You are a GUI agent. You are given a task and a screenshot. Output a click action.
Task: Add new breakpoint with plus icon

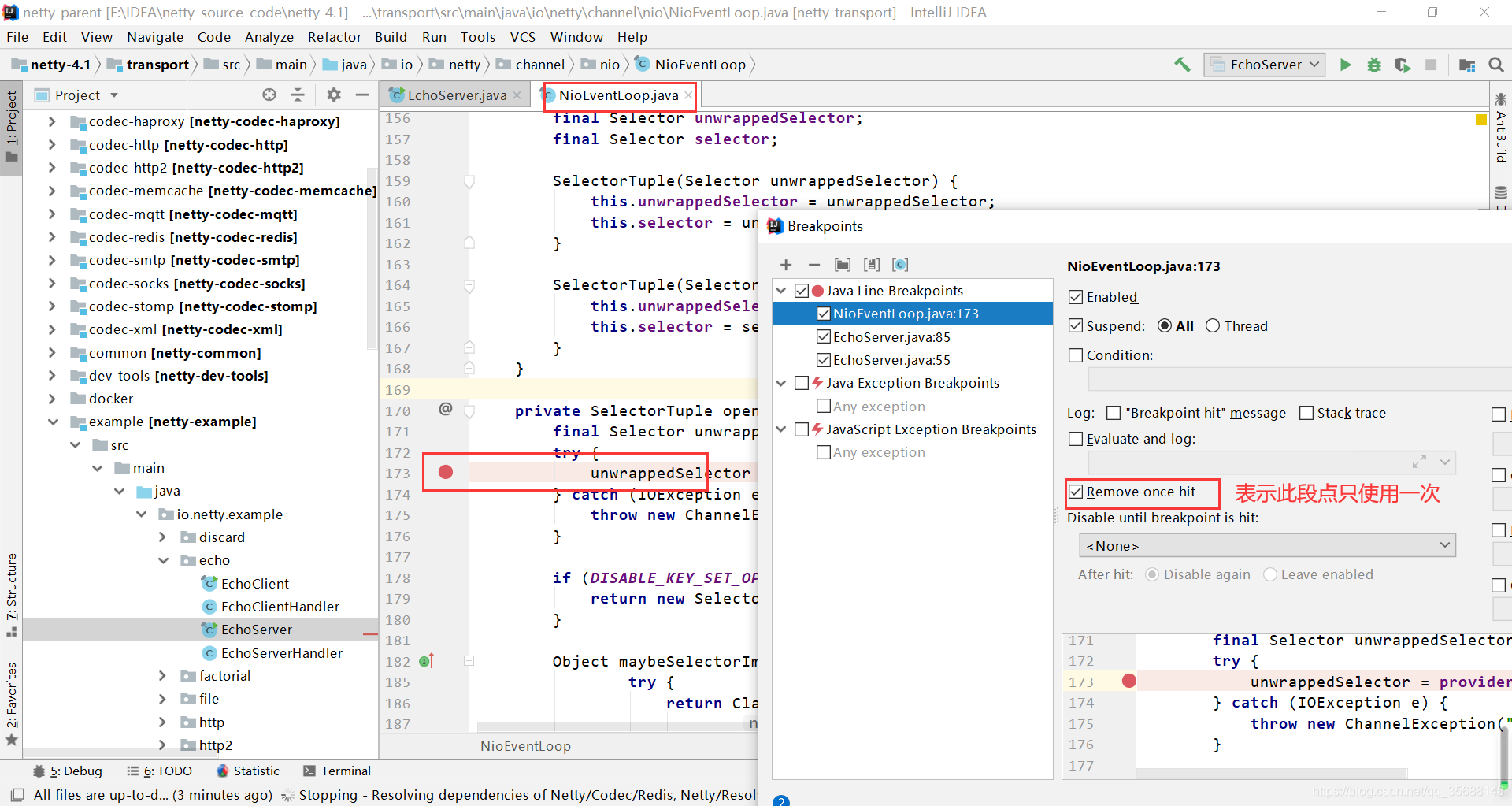point(786,265)
